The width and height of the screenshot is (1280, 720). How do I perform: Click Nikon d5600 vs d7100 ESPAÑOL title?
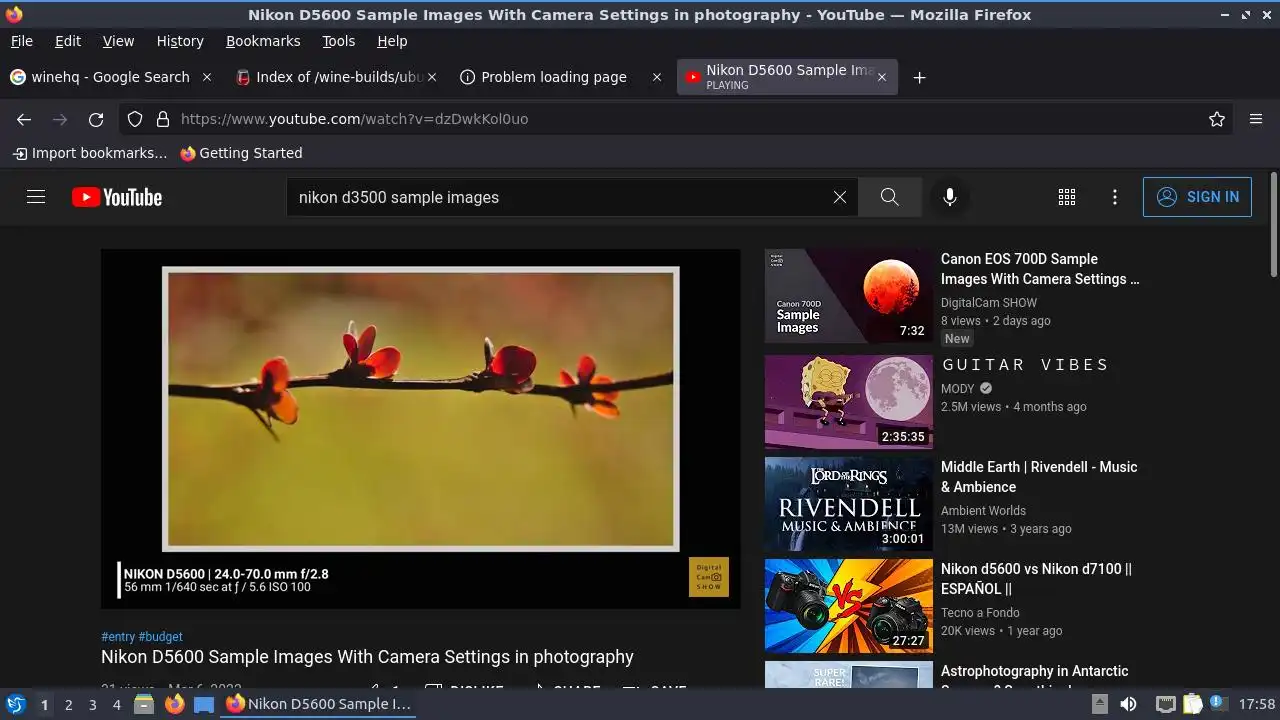pyautogui.click(x=1036, y=579)
